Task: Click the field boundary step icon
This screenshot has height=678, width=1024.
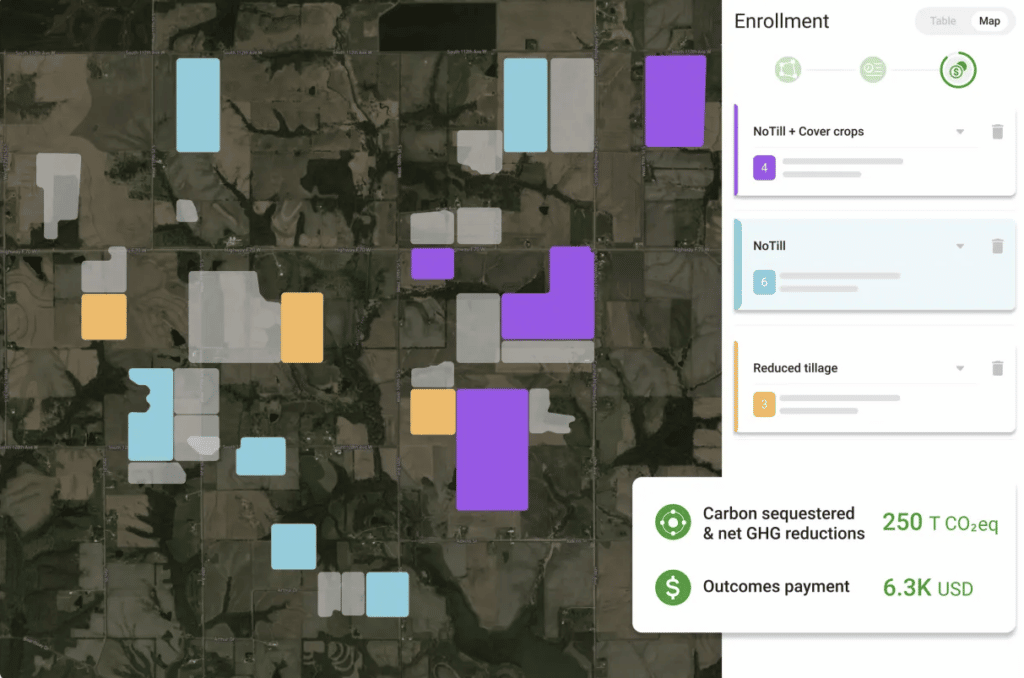Action: click(788, 69)
